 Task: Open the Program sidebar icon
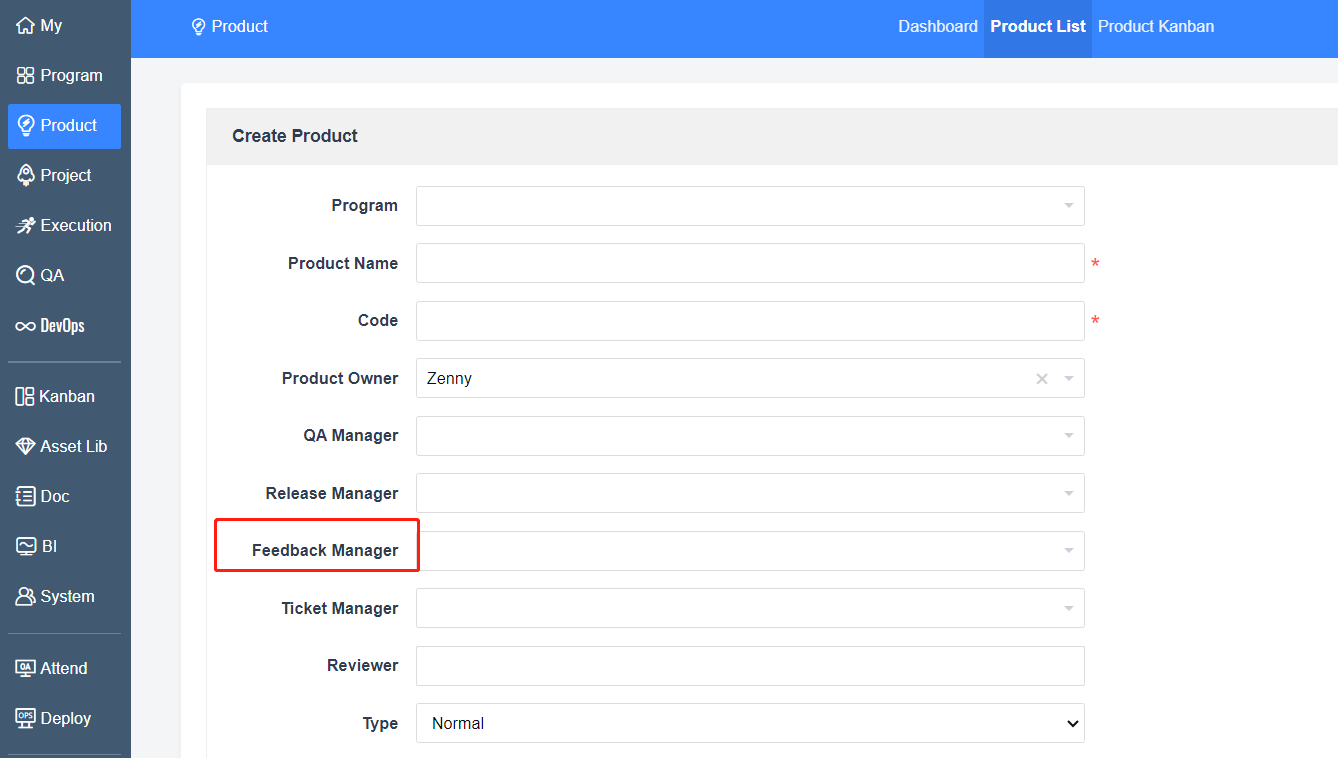[x=26, y=76]
